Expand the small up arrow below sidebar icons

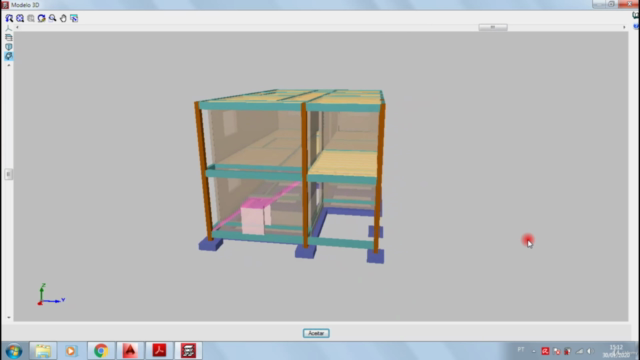[x=9, y=65]
